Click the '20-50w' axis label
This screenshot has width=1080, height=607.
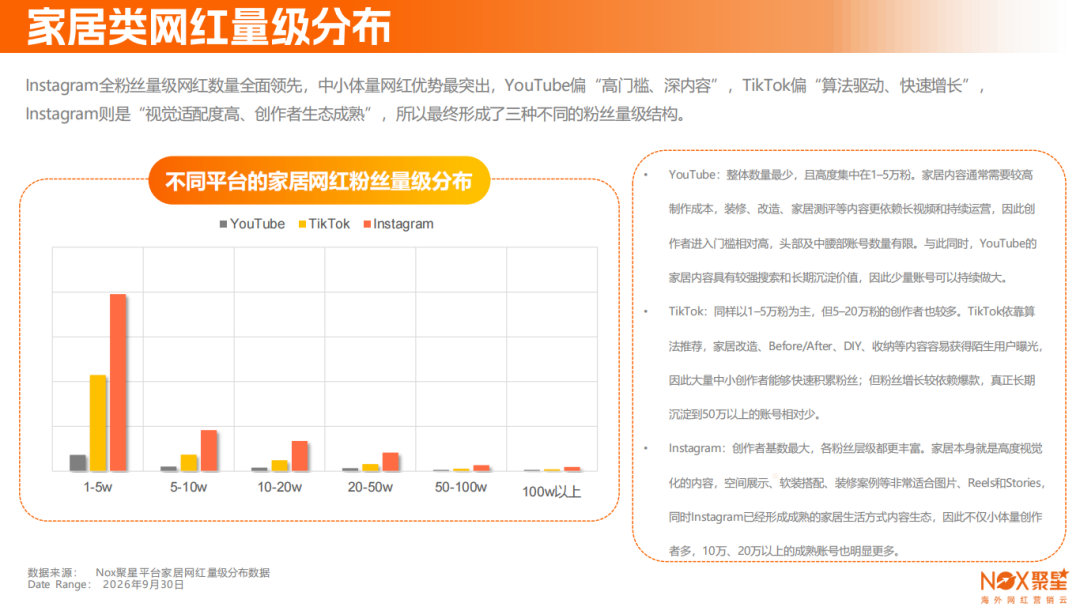click(371, 487)
